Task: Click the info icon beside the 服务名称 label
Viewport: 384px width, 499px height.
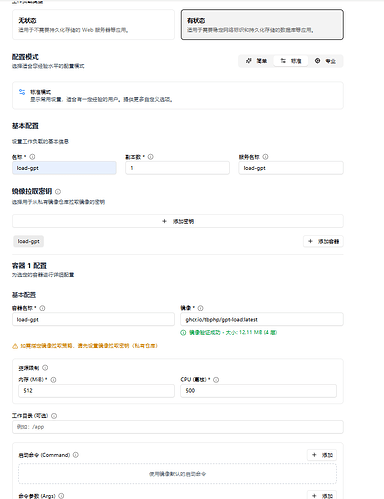Action: coord(265,157)
